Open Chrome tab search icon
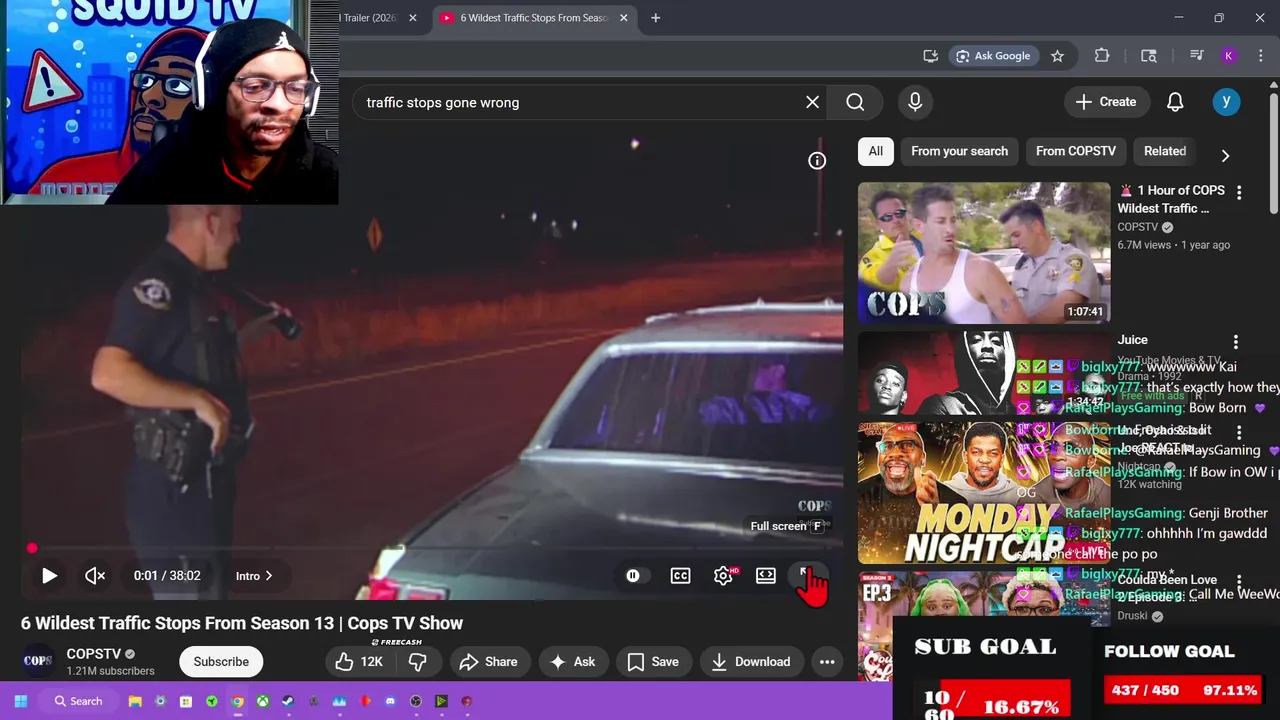 [x=1149, y=56]
